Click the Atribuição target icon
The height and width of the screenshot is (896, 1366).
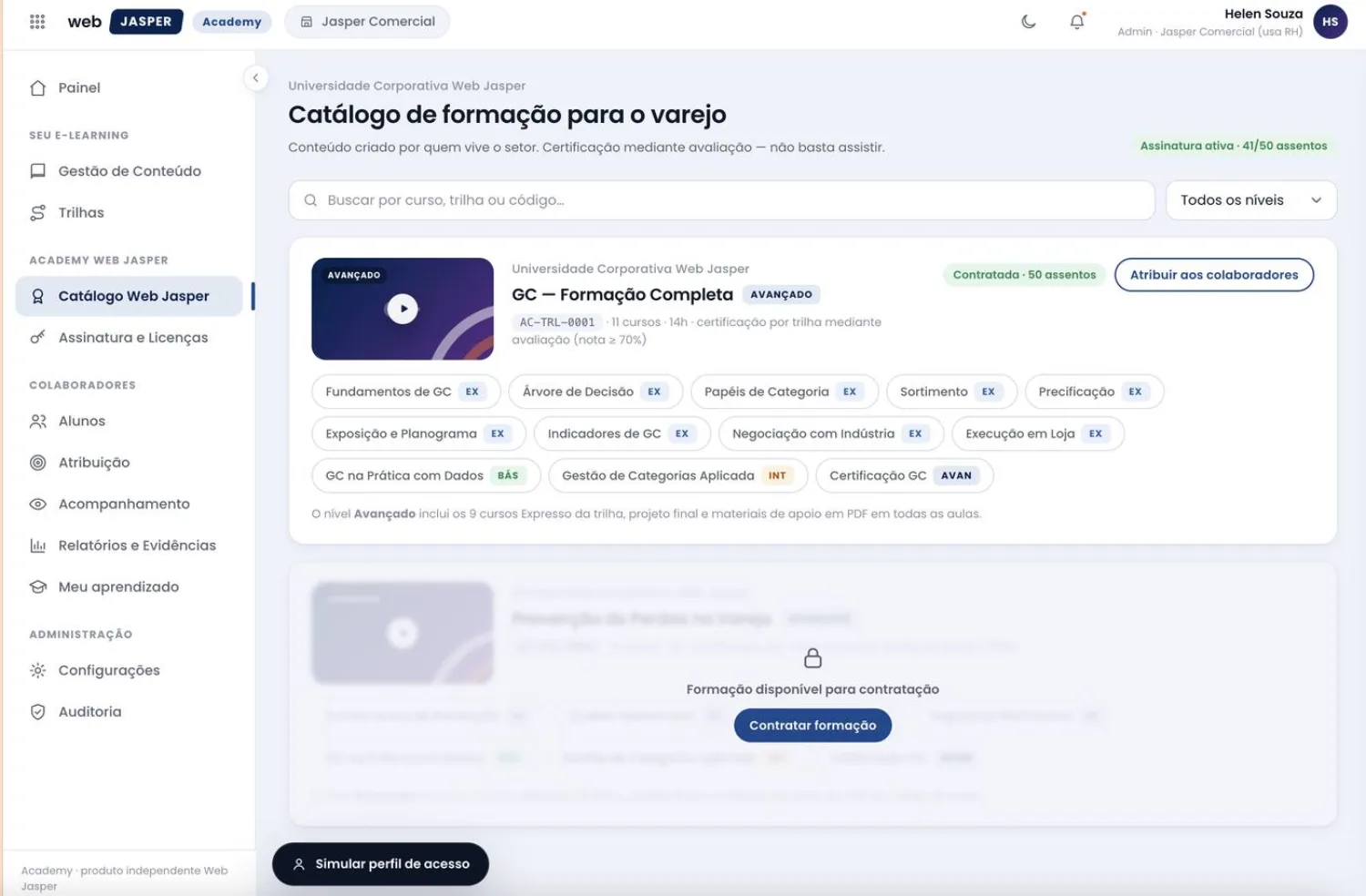coord(37,463)
